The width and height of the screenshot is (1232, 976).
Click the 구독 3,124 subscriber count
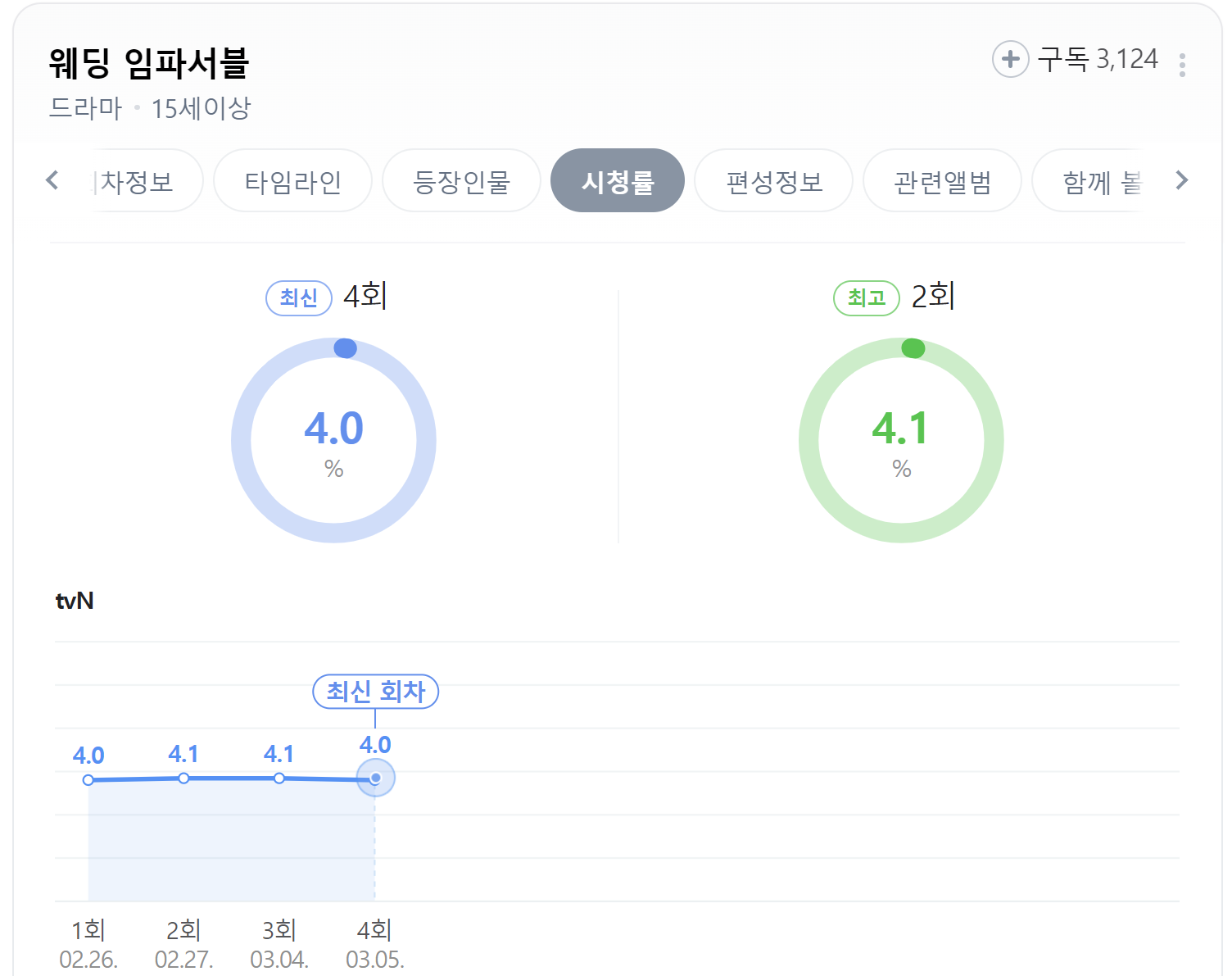[x=1098, y=58]
